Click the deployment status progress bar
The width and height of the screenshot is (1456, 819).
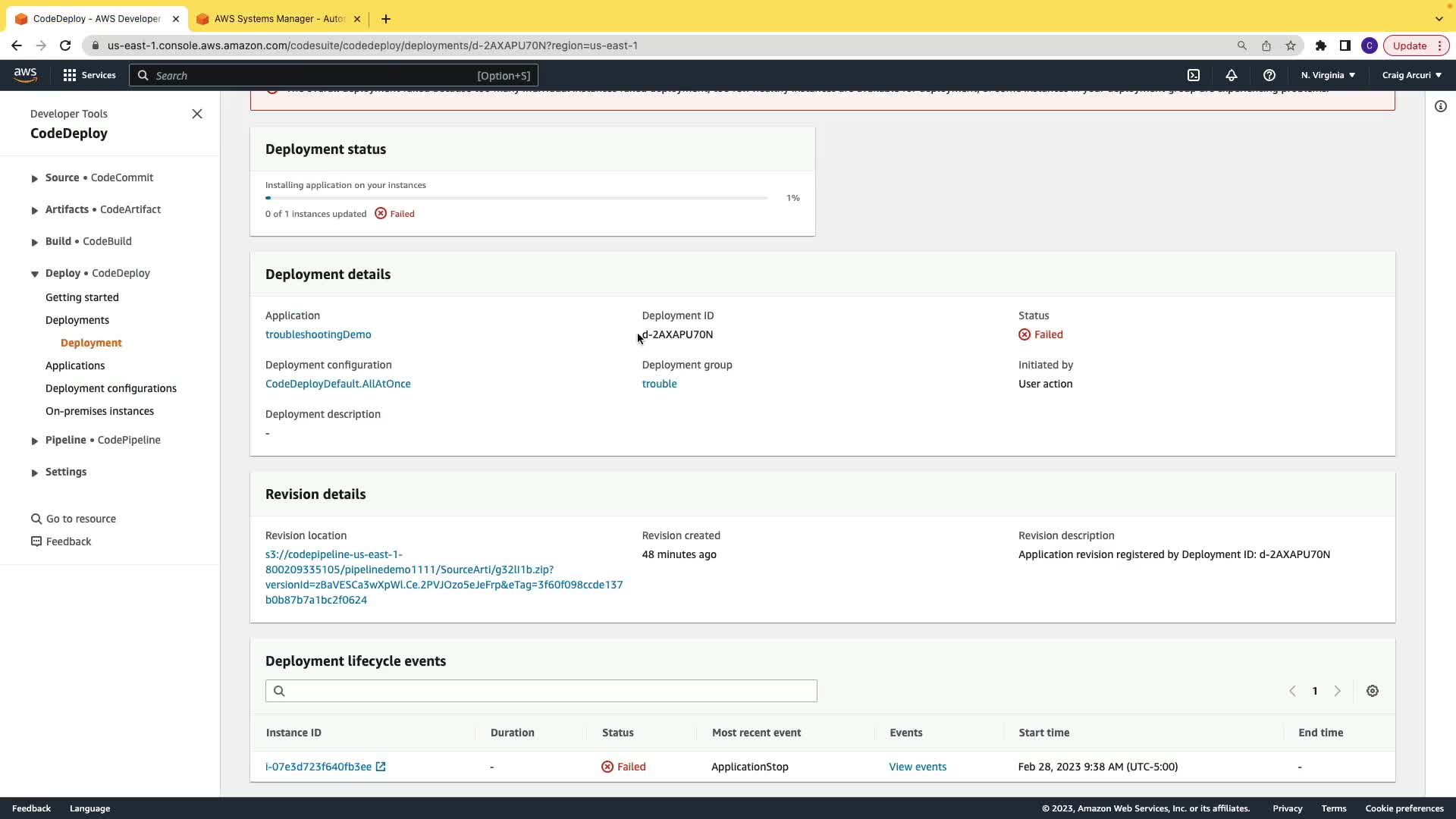click(x=516, y=198)
